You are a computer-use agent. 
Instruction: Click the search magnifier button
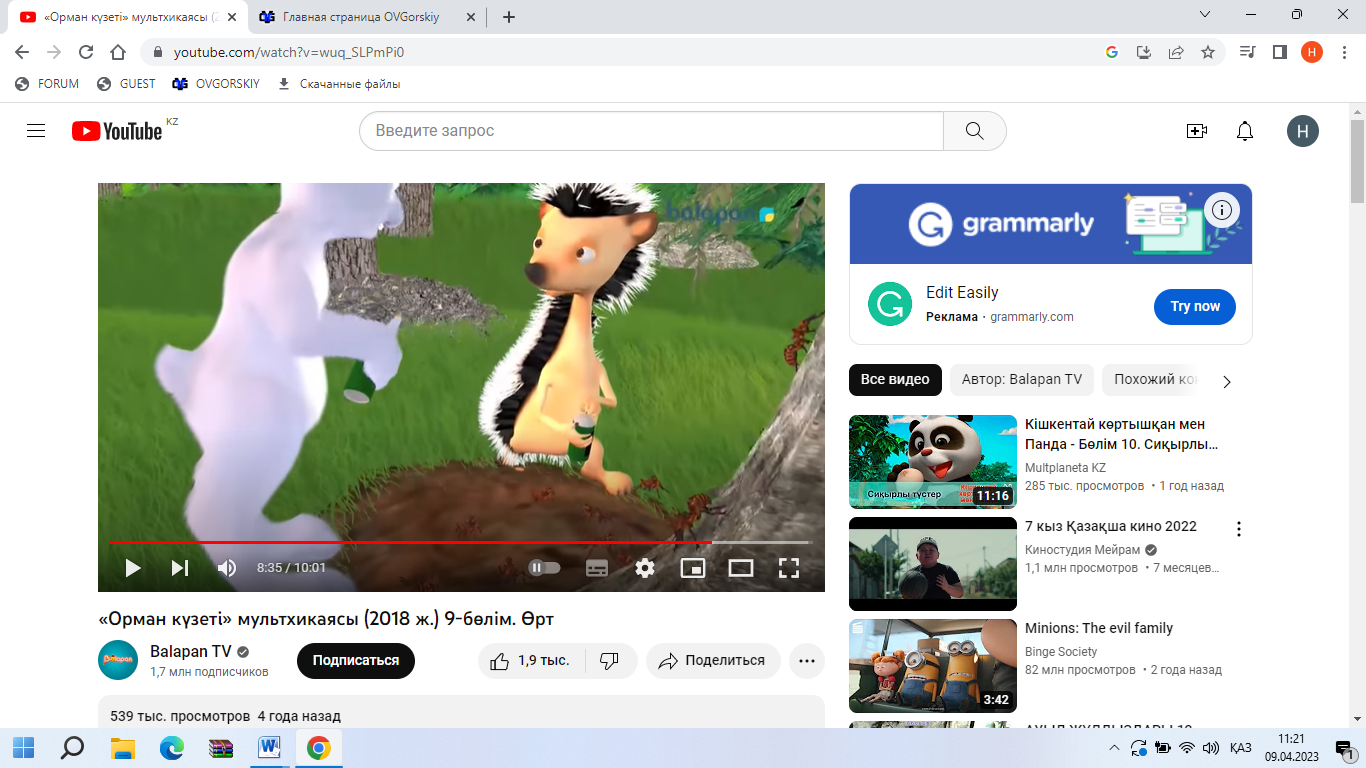[975, 131]
